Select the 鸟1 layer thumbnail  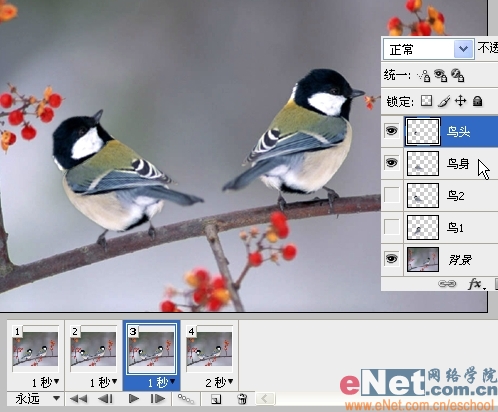pos(423,228)
